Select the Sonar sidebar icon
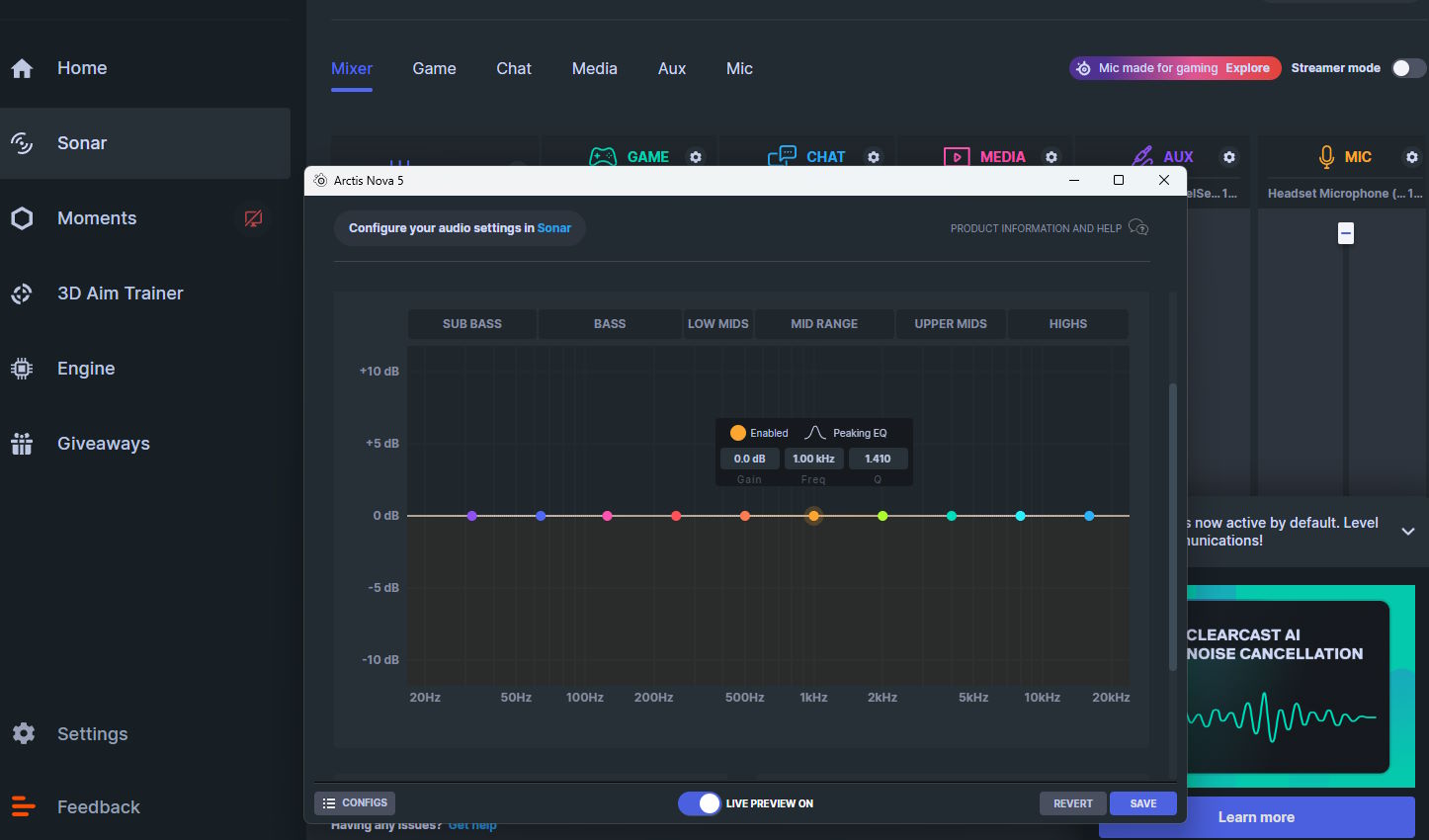1429x840 pixels. [22, 143]
